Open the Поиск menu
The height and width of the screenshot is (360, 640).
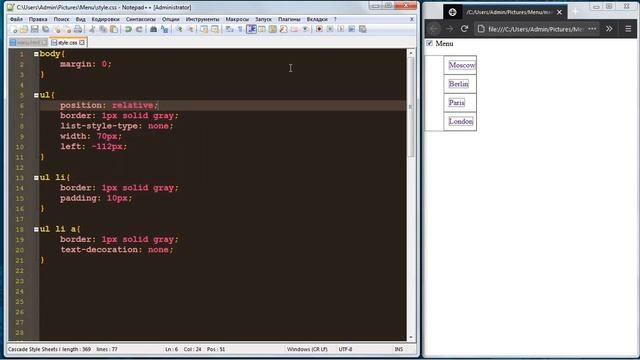click(62, 19)
